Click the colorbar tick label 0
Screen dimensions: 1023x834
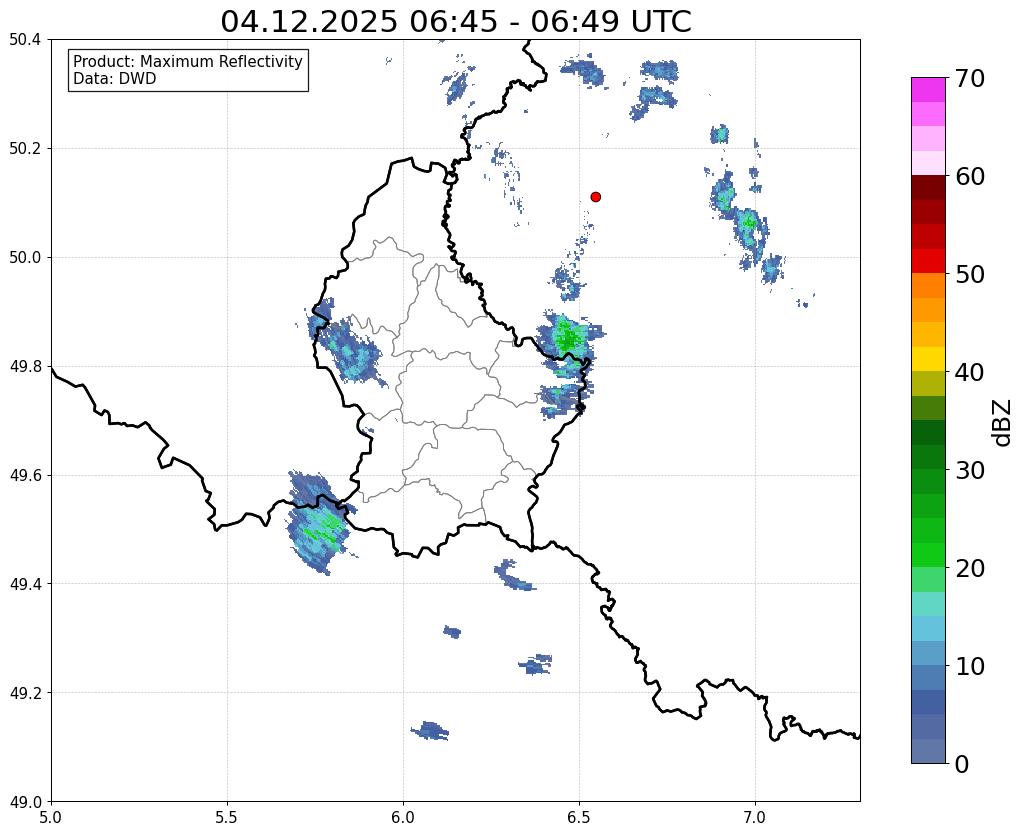(x=962, y=764)
